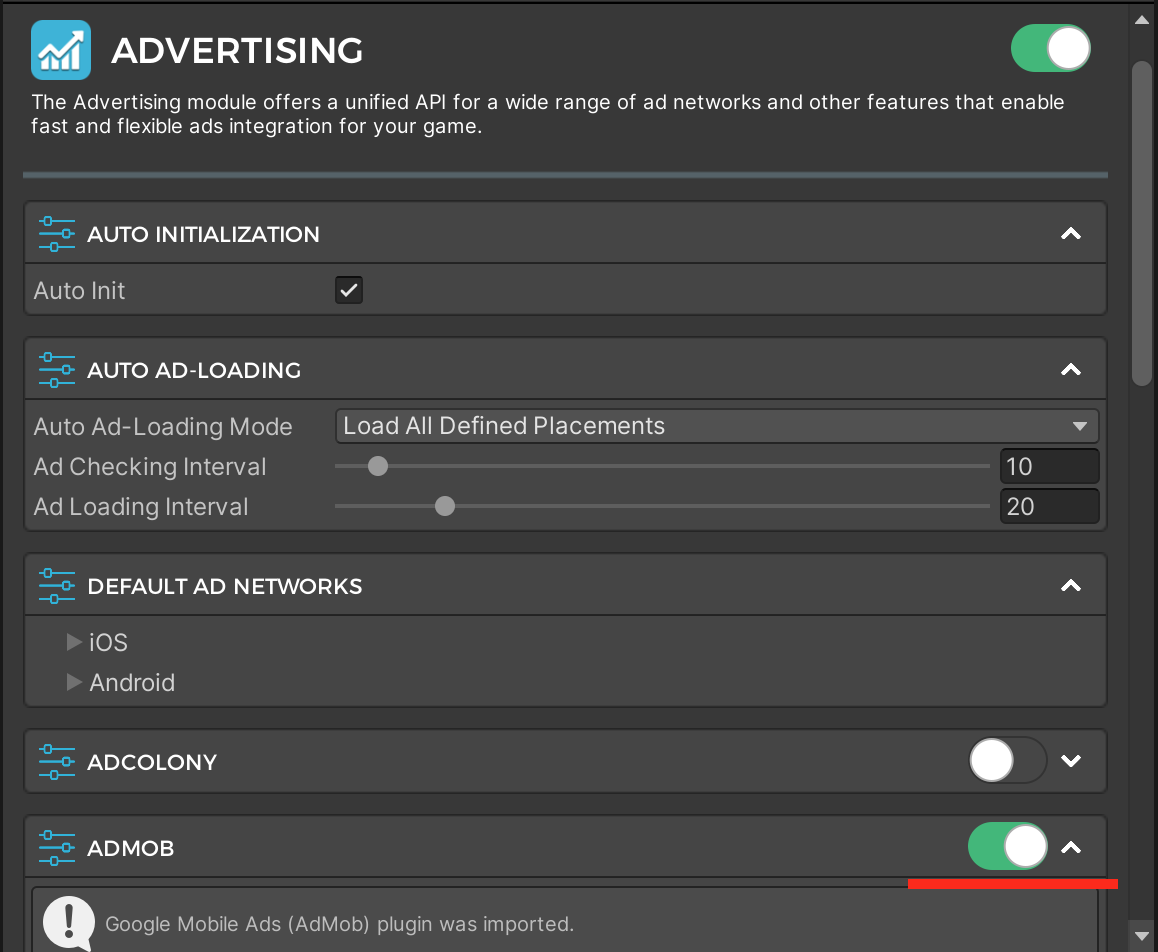Click the AdMob plugin info exclamation icon
This screenshot has height=952, width=1158.
pyautogui.click(x=69, y=922)
